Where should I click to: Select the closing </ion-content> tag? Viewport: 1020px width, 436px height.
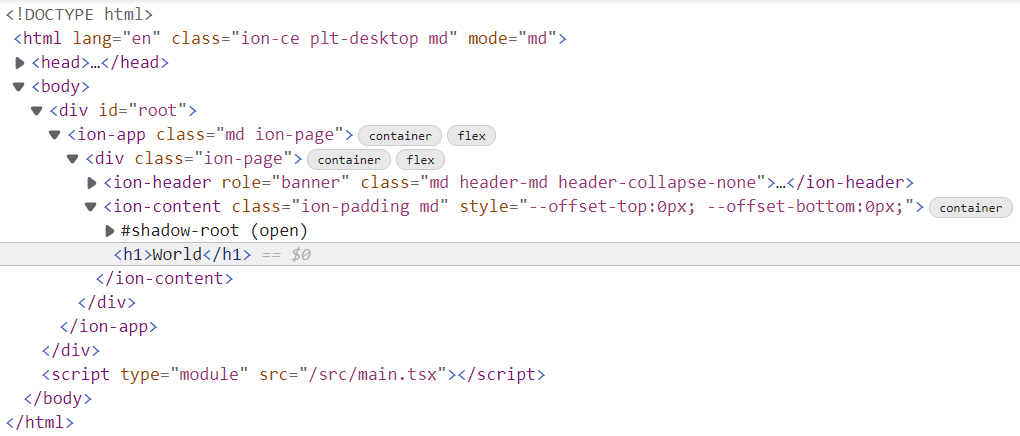tap(165, 279)
